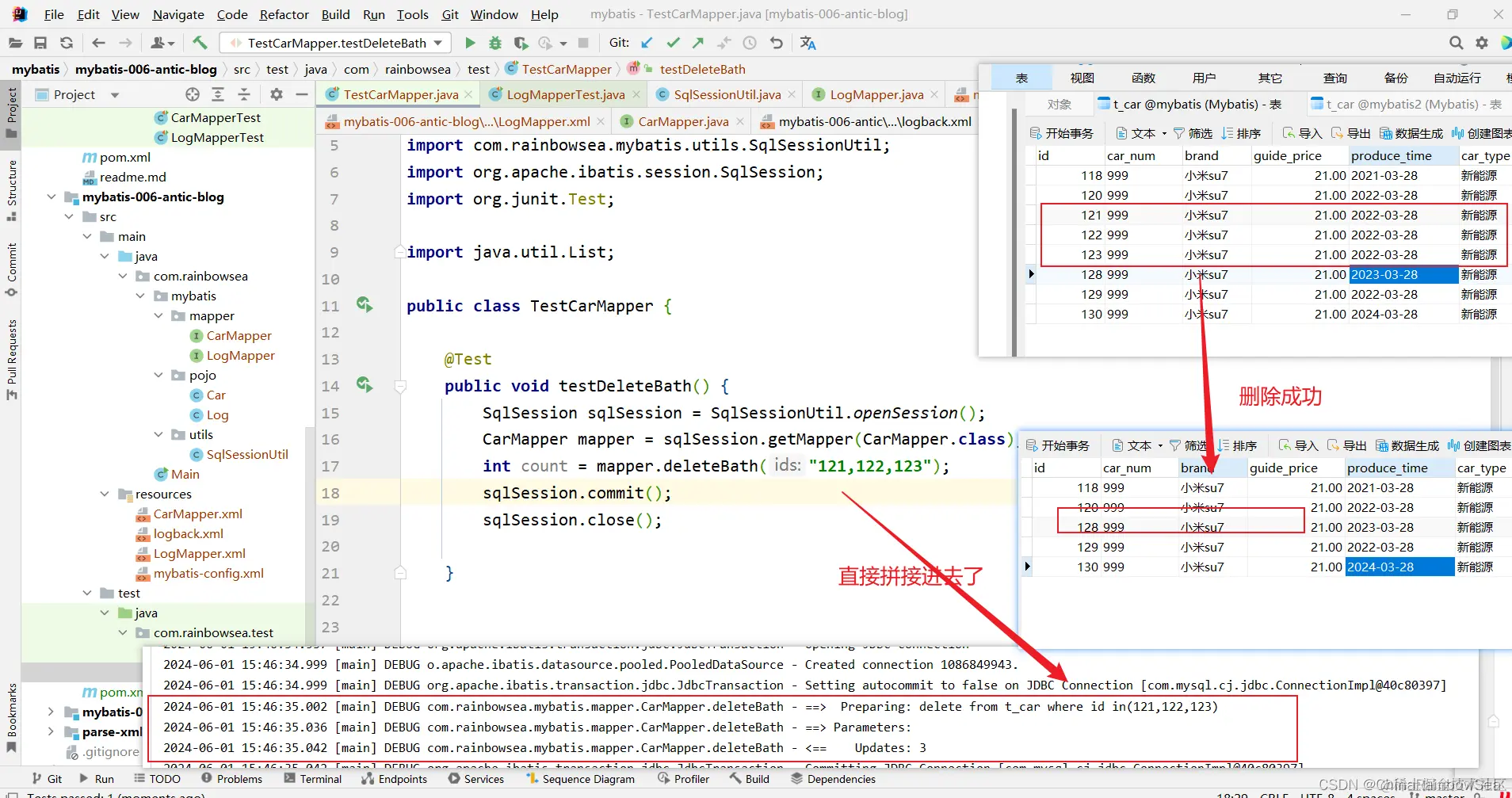Expand the parse-xml module node
This screenshot has height=798, width=1512.
coord(52,731)
